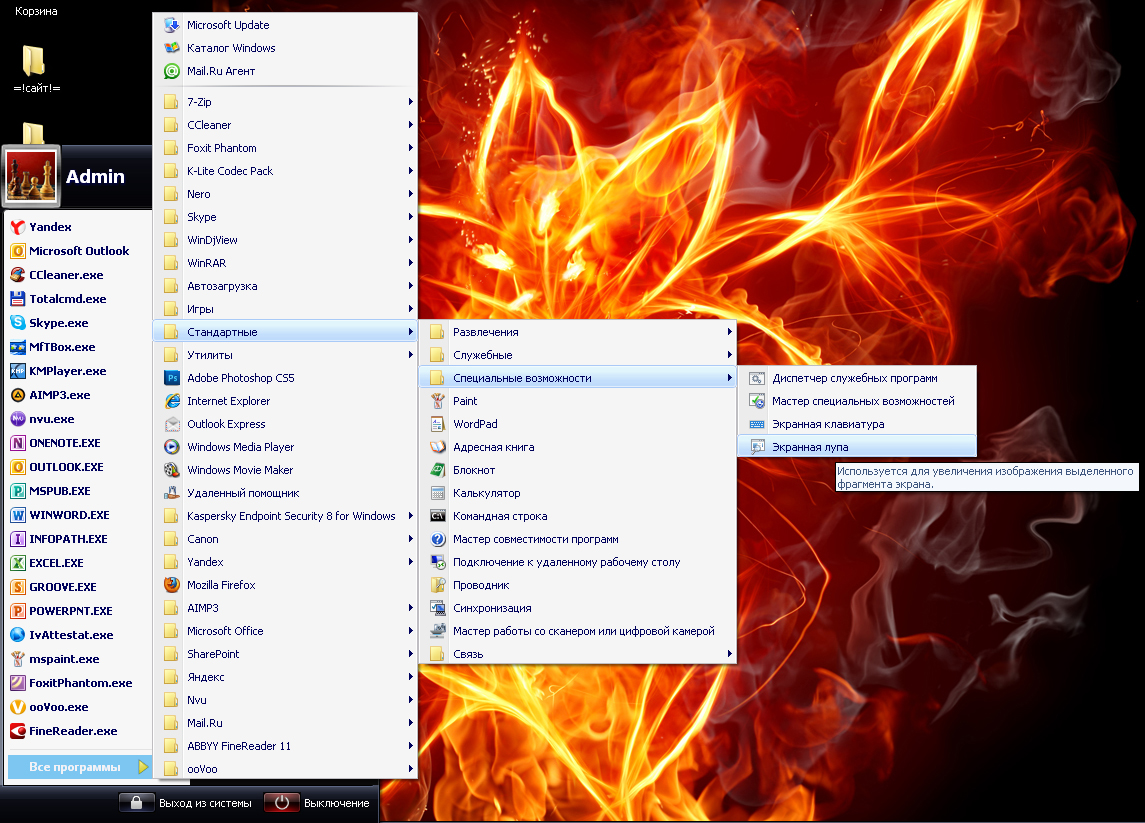The image size is (1145, 823).
Task: Click the Mail.Ru Агент icon
Action: click(x=172, y=71)
